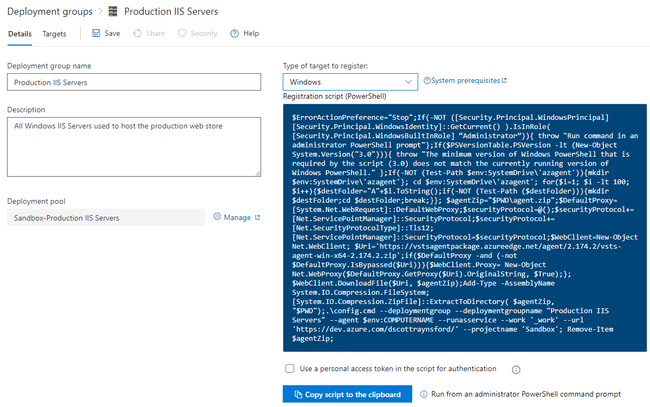The image size is (650, 407).
Task: Click the Help text label in toolbar
Action: pyautogui.click(x=251, y=33)
